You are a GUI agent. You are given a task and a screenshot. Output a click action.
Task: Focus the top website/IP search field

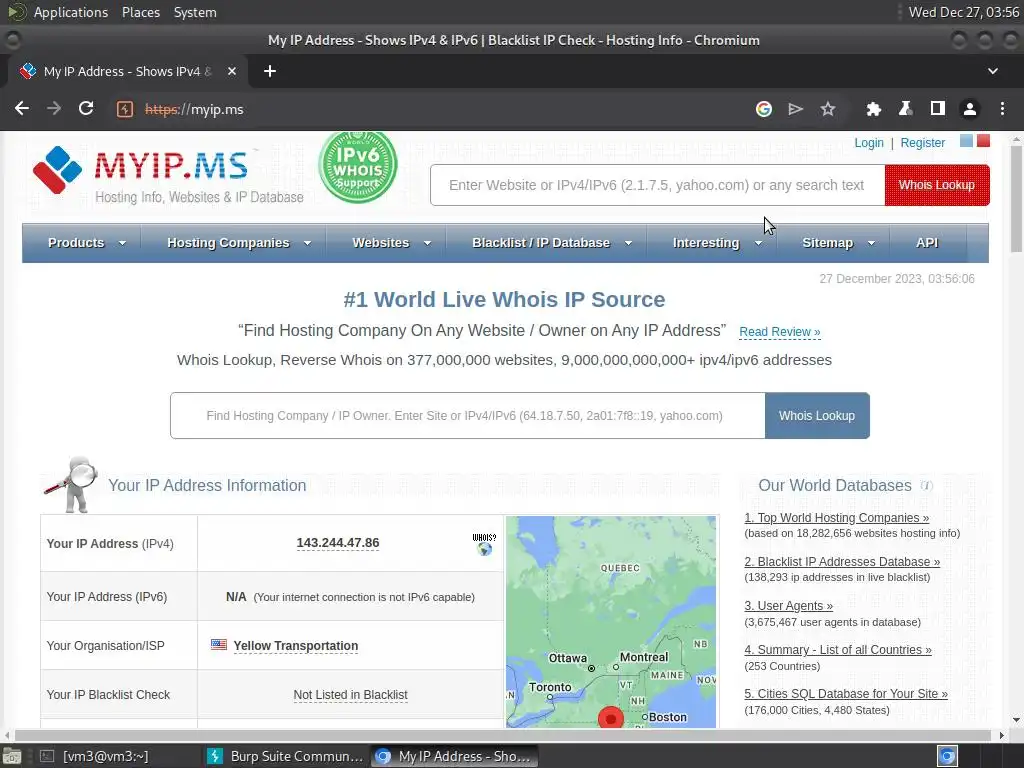click(x=657, y=185)
